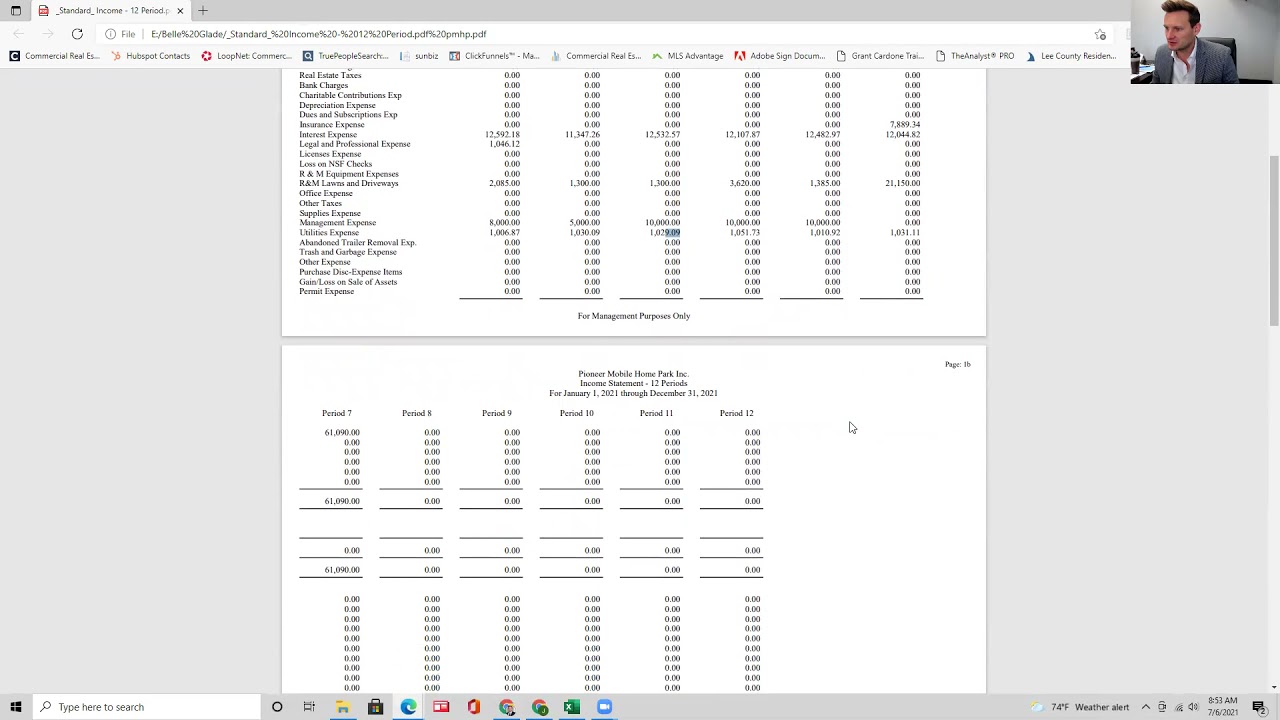Open first Commercial Real Es... bookmark
Image resolution: width=1280 pixels, height=720 pixels.
click(x=54, y=56)
